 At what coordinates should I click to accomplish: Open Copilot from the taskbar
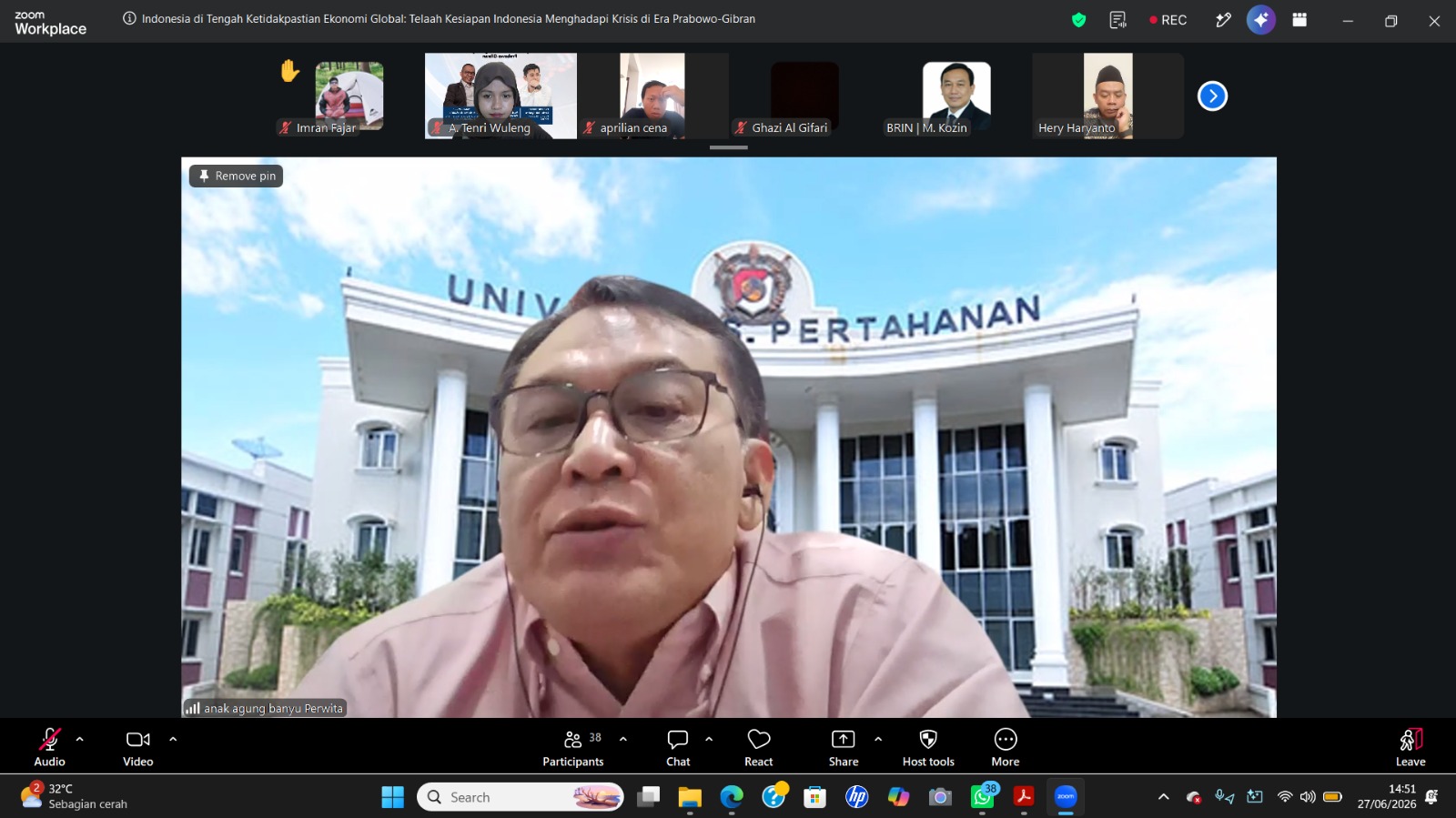click(899, 797)
